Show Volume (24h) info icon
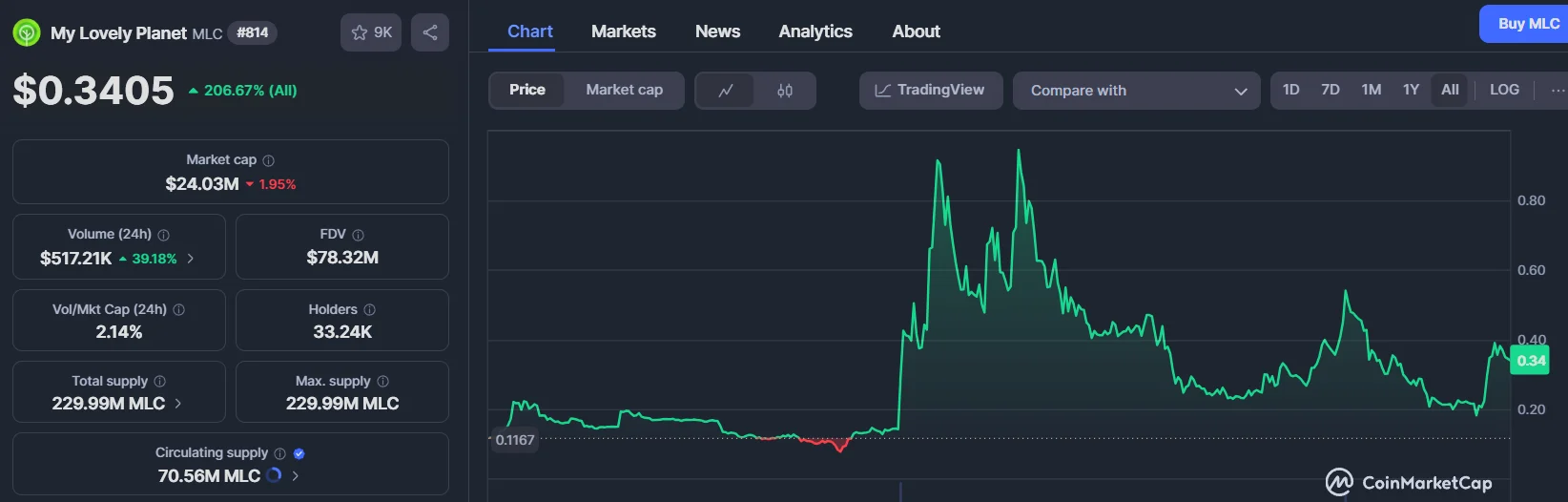 click(163, 235)
